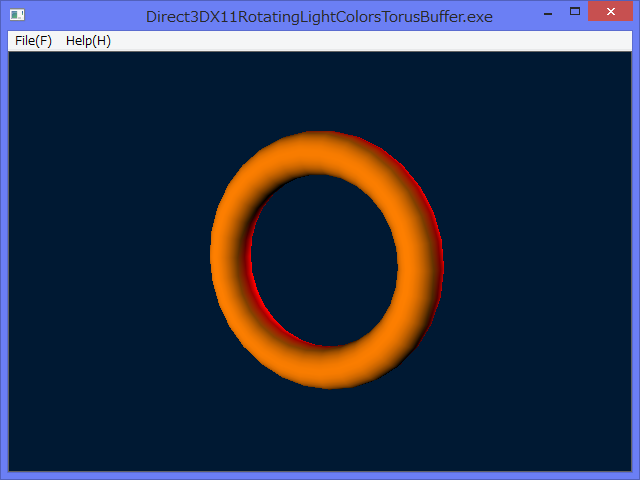The height and width of the screenshot is (480, 640).
Task: Open the Help(H) menu
Action: point(88,41)
